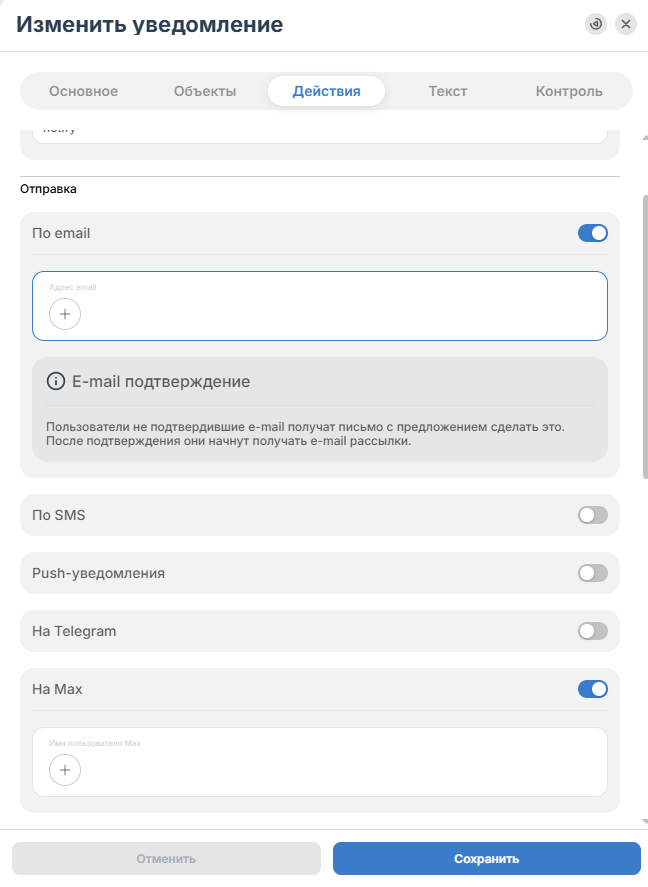
Task: Close the Изменить уведомление dialog
Action: pos(626,24)
